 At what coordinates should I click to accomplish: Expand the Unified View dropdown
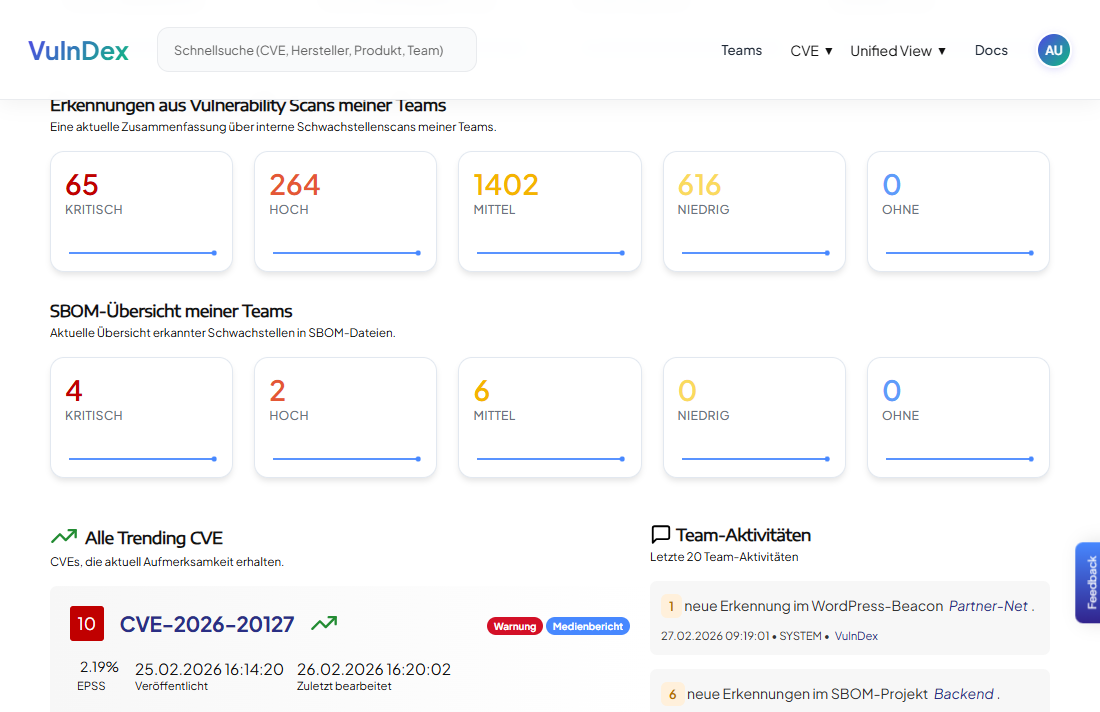[897, 51]
